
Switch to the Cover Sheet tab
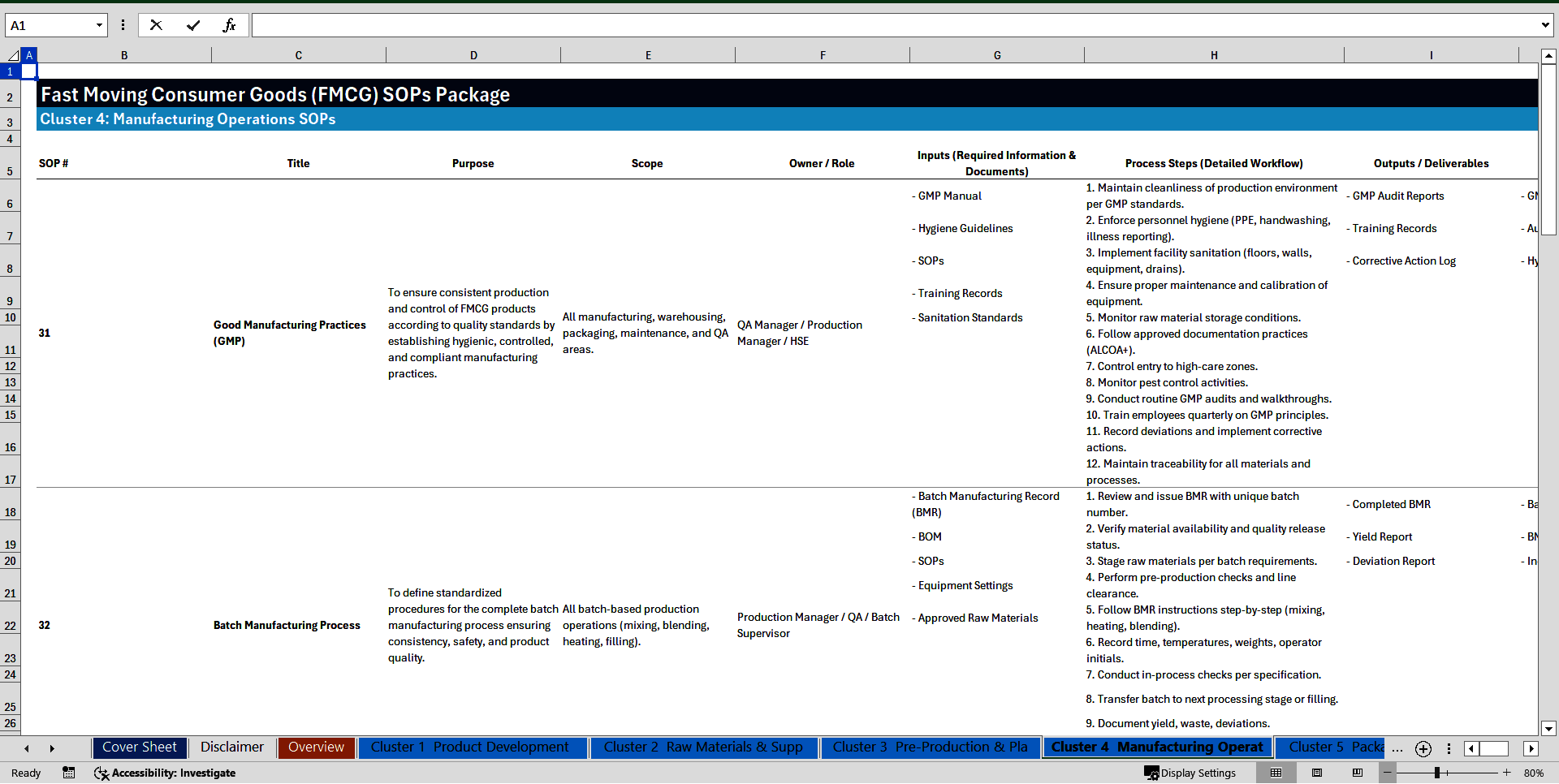(139, 747)
